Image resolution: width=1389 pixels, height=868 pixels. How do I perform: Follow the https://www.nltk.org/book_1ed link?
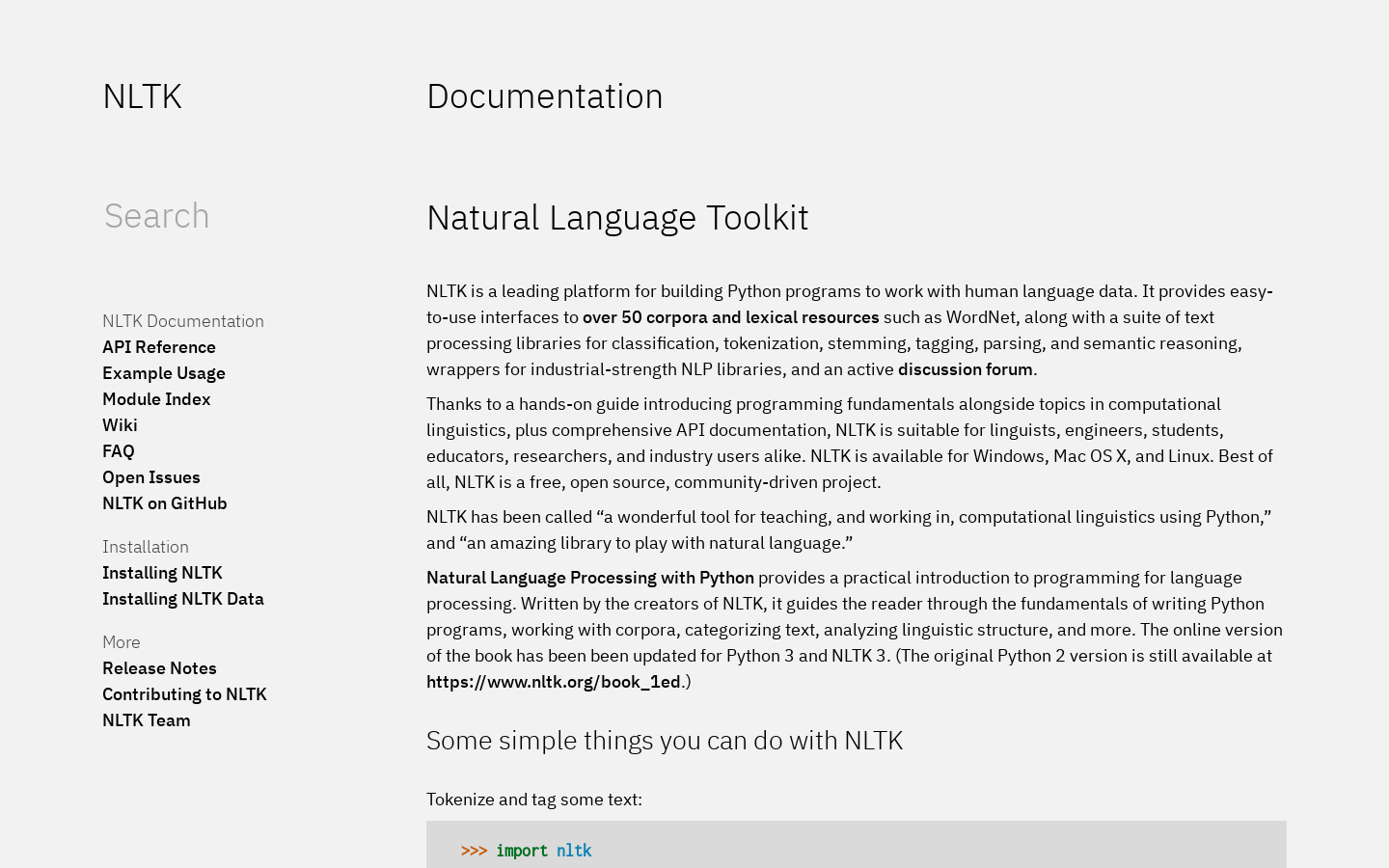[x=554, y=682]
